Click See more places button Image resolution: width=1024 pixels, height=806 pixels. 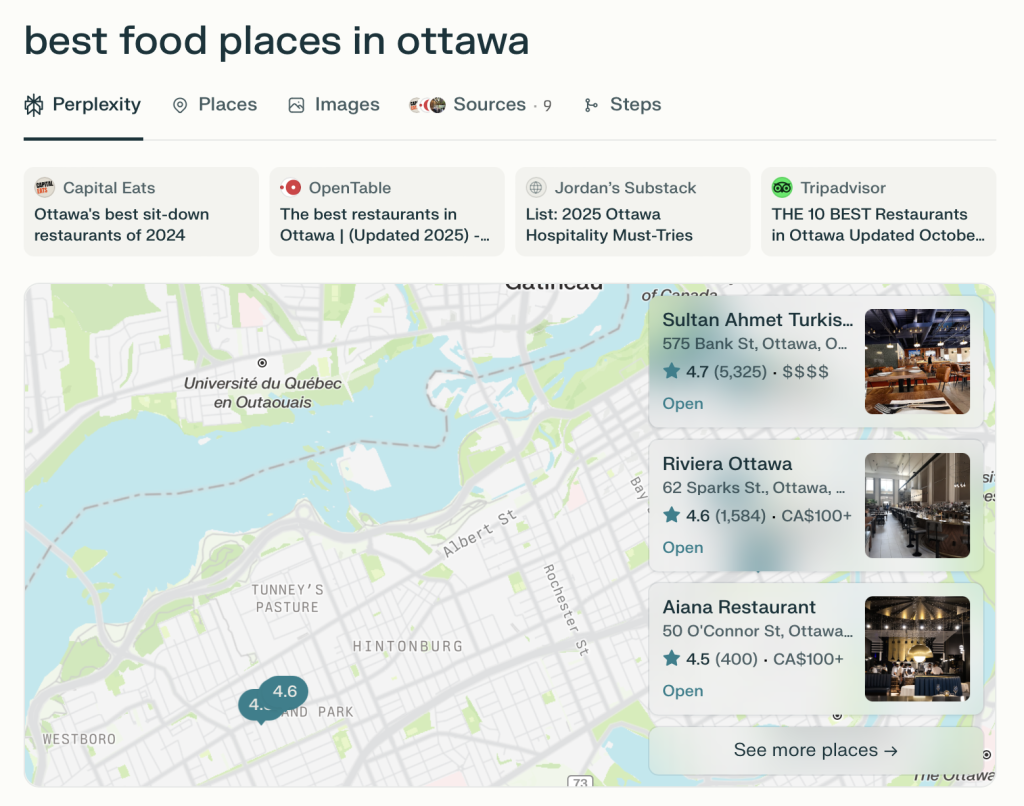click(x=815, y=750)
